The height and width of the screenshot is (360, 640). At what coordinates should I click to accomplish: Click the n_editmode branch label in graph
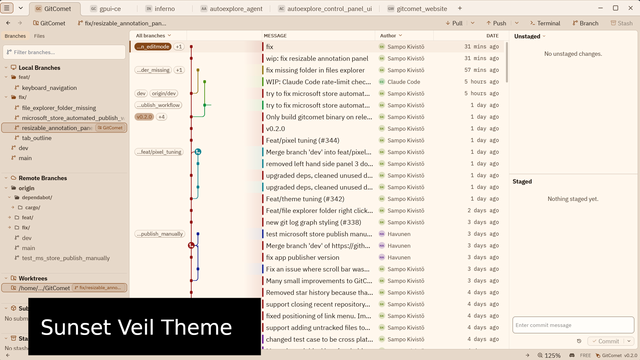click(153, 47)
